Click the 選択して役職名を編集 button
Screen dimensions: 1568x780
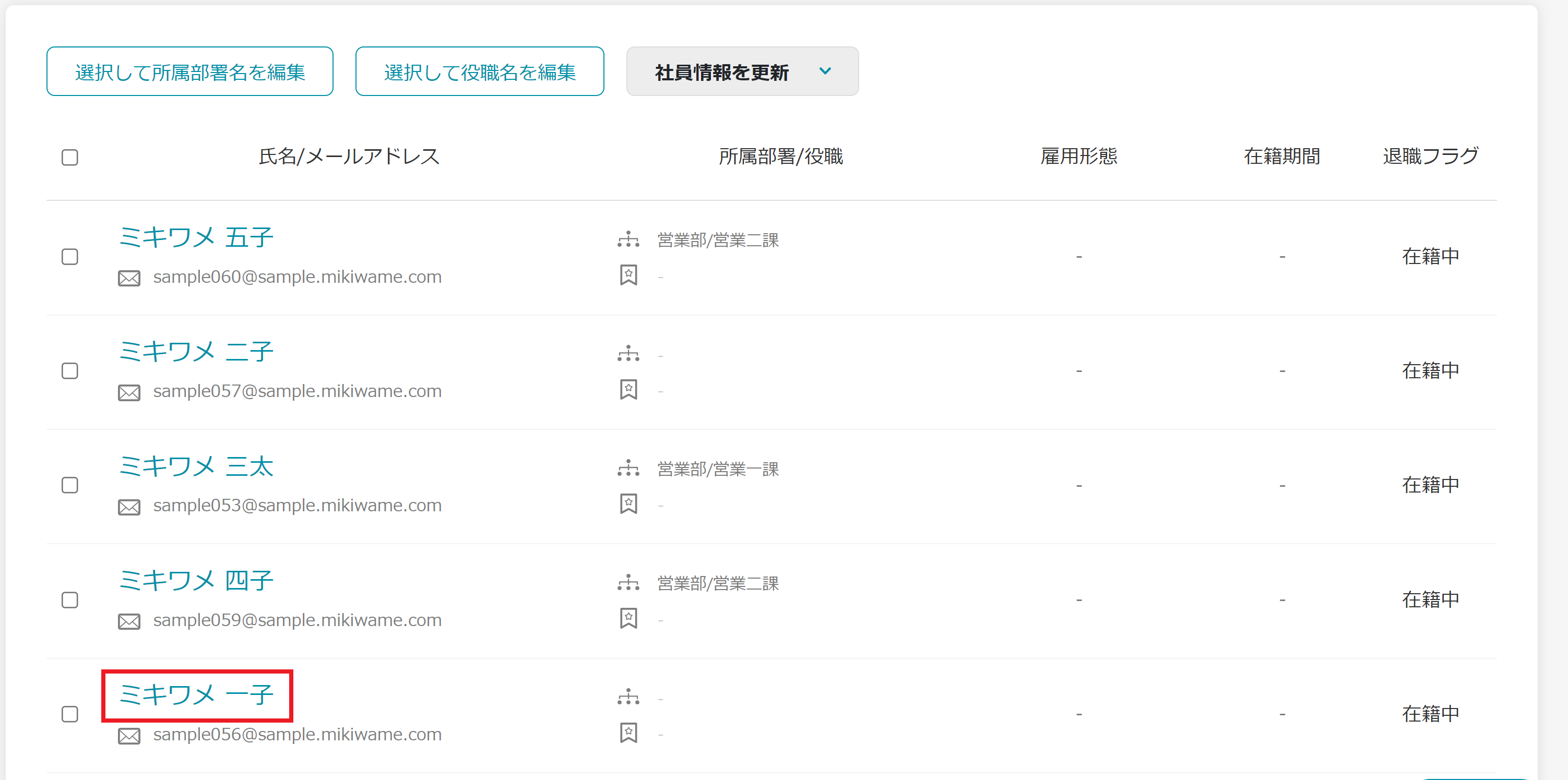coord(479,71)
